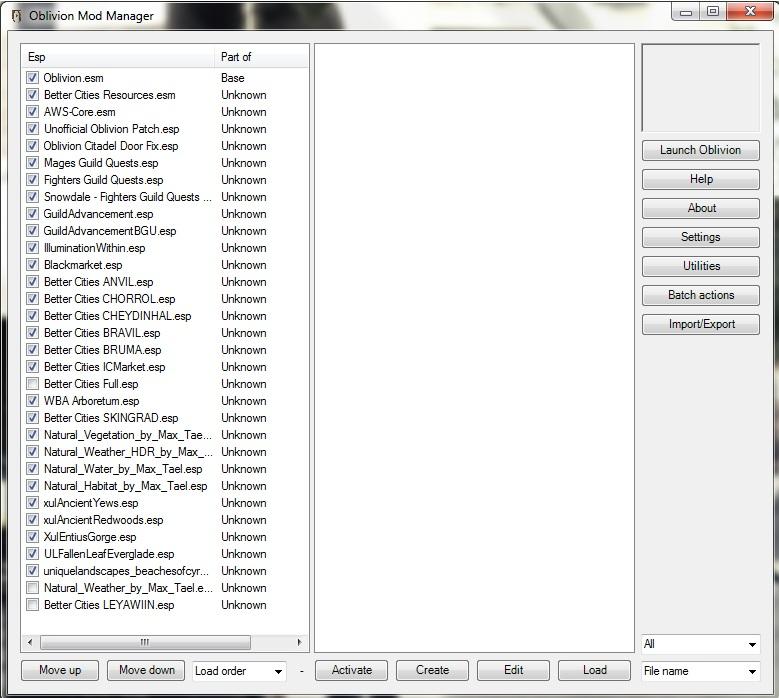Image resolution: width=779 pixels, height=698 pixels.
Task: Click the mod preview image box
Action: coord(701,88)
